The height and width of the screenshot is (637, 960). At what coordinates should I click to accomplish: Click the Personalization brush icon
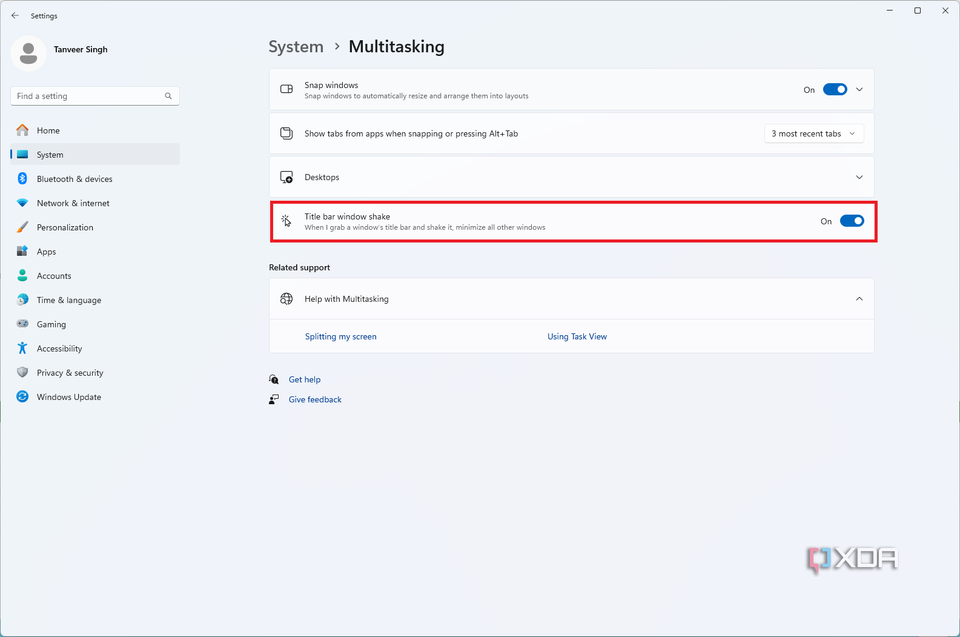[22, 227]
